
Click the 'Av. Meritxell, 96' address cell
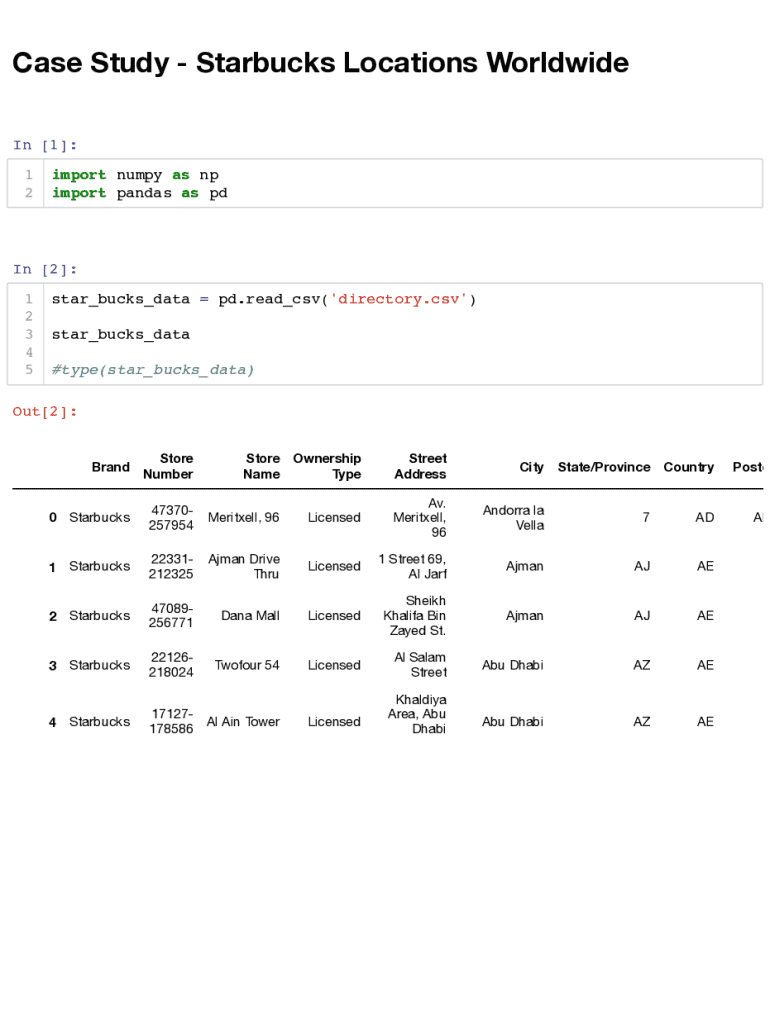(419, 517)
